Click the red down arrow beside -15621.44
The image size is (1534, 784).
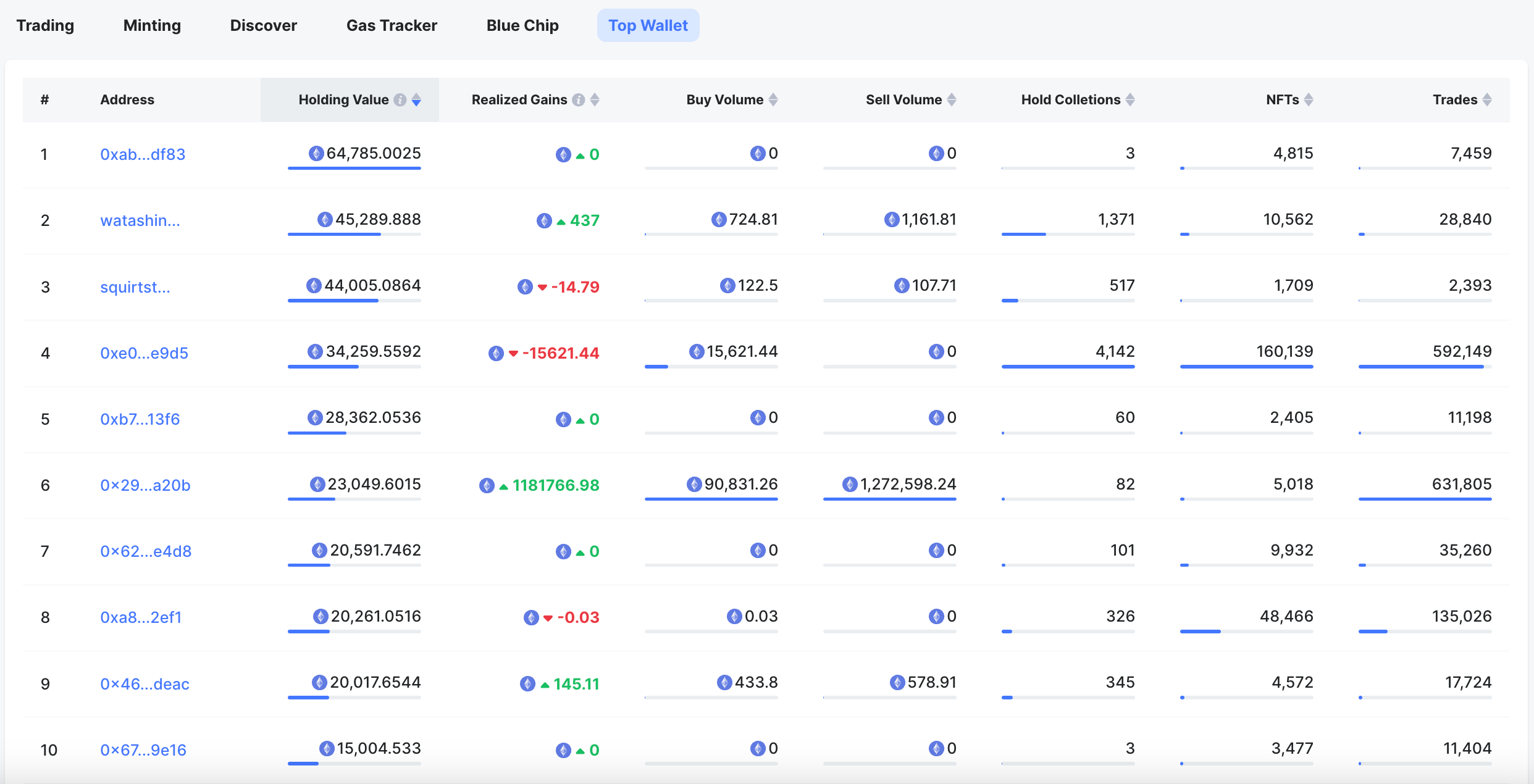tap(513, 354)
